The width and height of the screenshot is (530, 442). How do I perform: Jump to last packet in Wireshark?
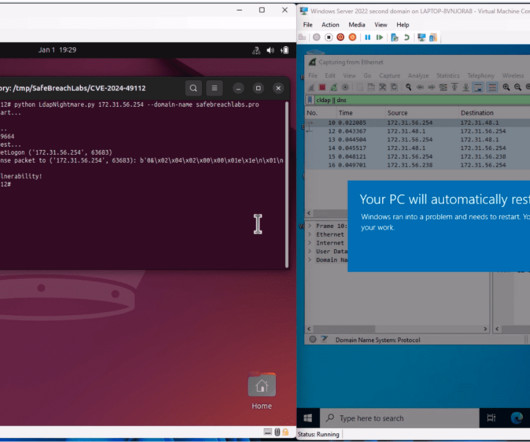(x=466, y=87)
